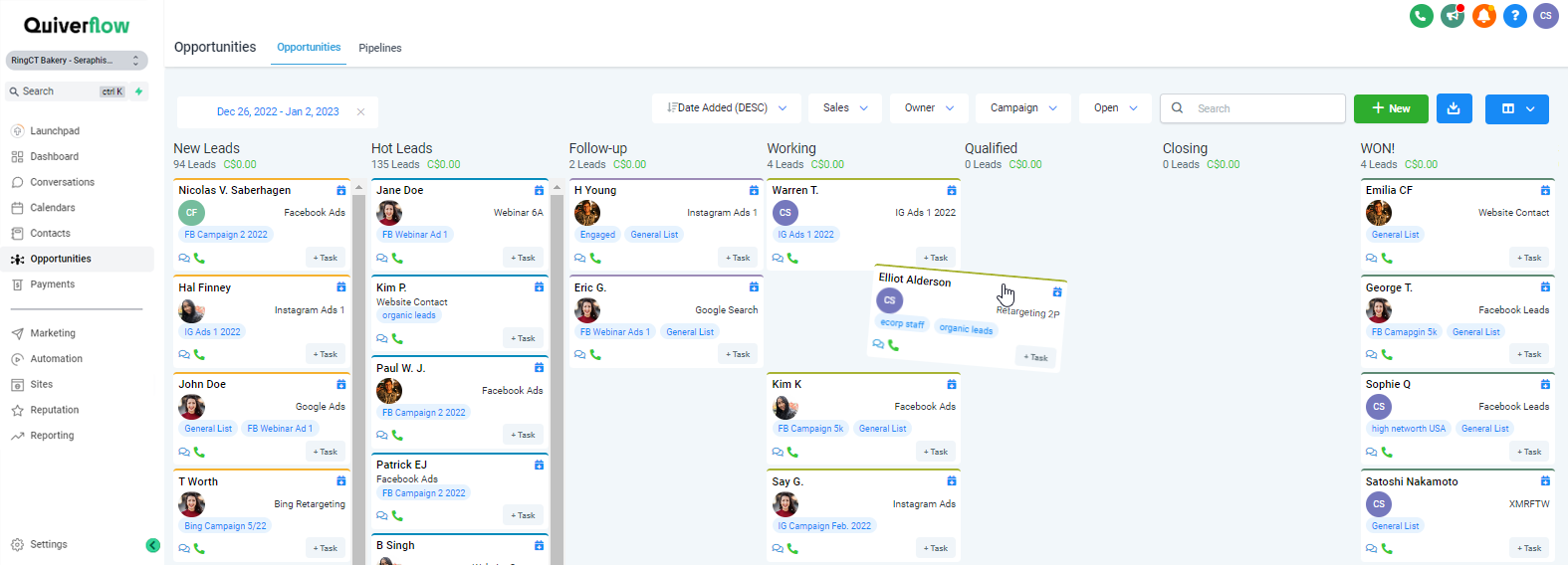Open the RingCT Bakery account switcher
The width and height of the screenshot is (1568, 565).
click(77, 61)
